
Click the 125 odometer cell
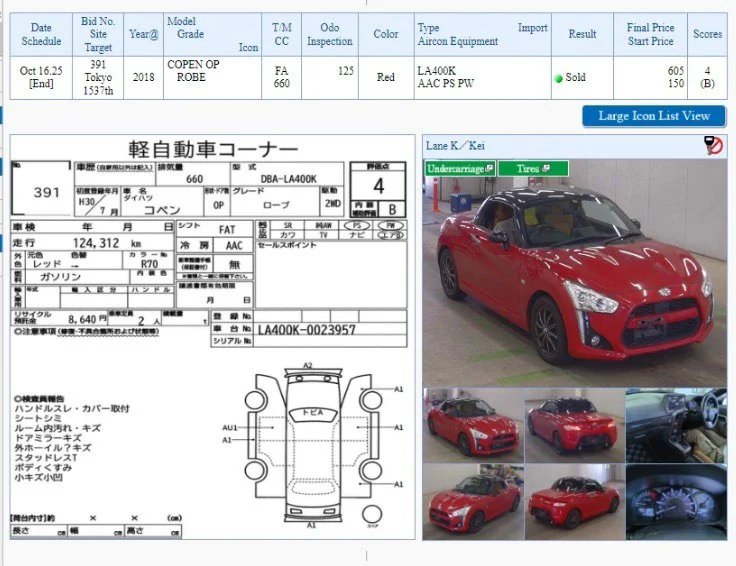coord(330,77)
